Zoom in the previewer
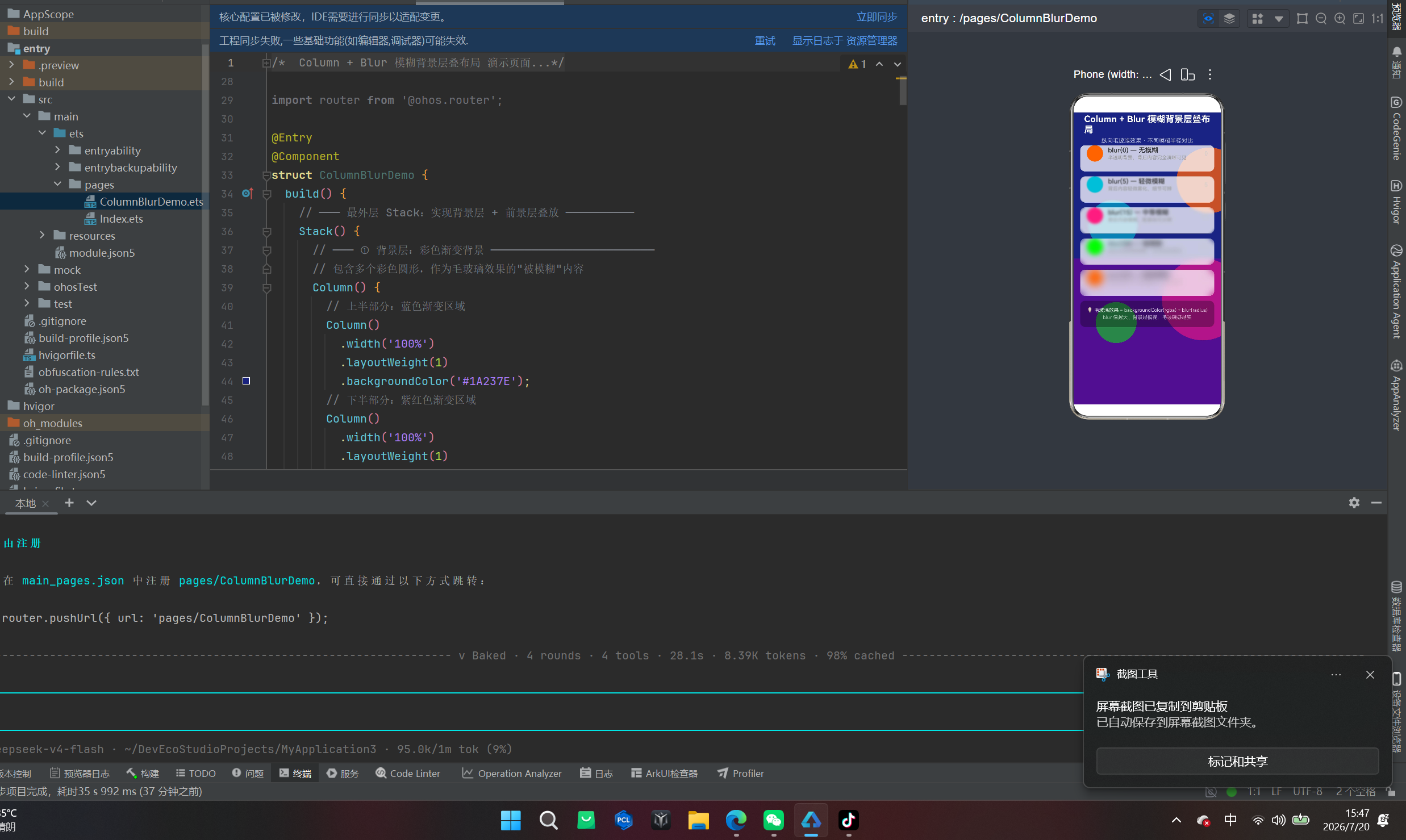 [1340, 18]
